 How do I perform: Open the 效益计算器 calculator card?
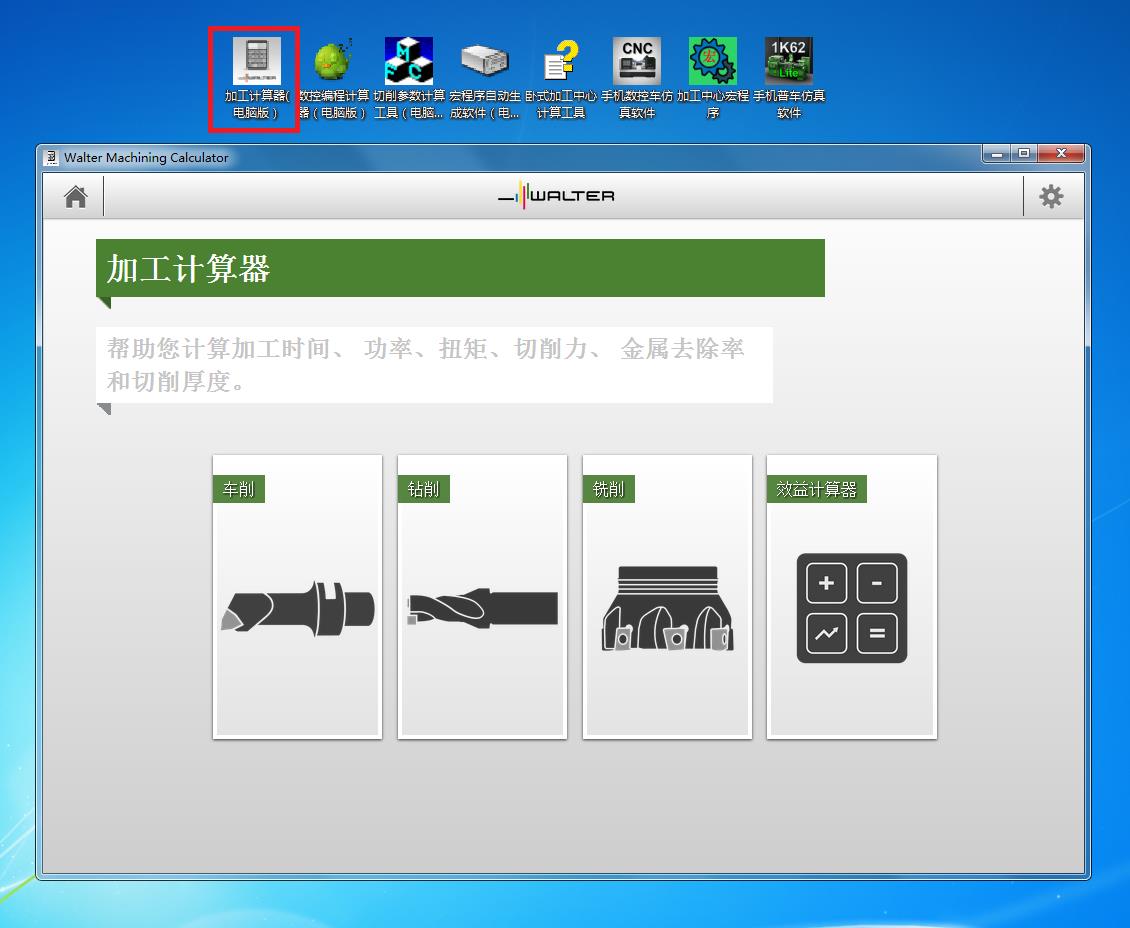pos(851,597)
